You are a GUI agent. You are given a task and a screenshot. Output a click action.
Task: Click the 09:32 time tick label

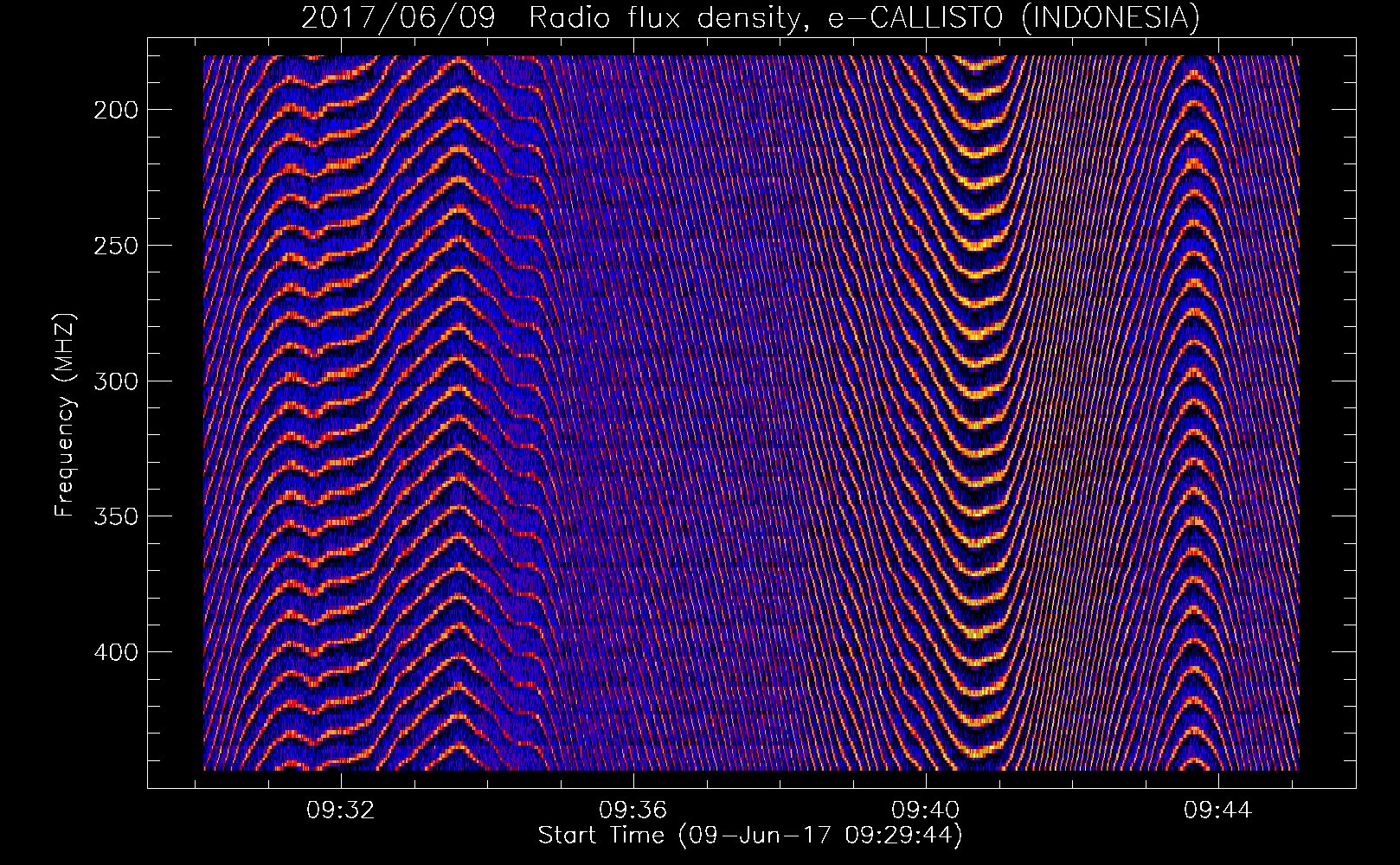click(x=341, y=810)
